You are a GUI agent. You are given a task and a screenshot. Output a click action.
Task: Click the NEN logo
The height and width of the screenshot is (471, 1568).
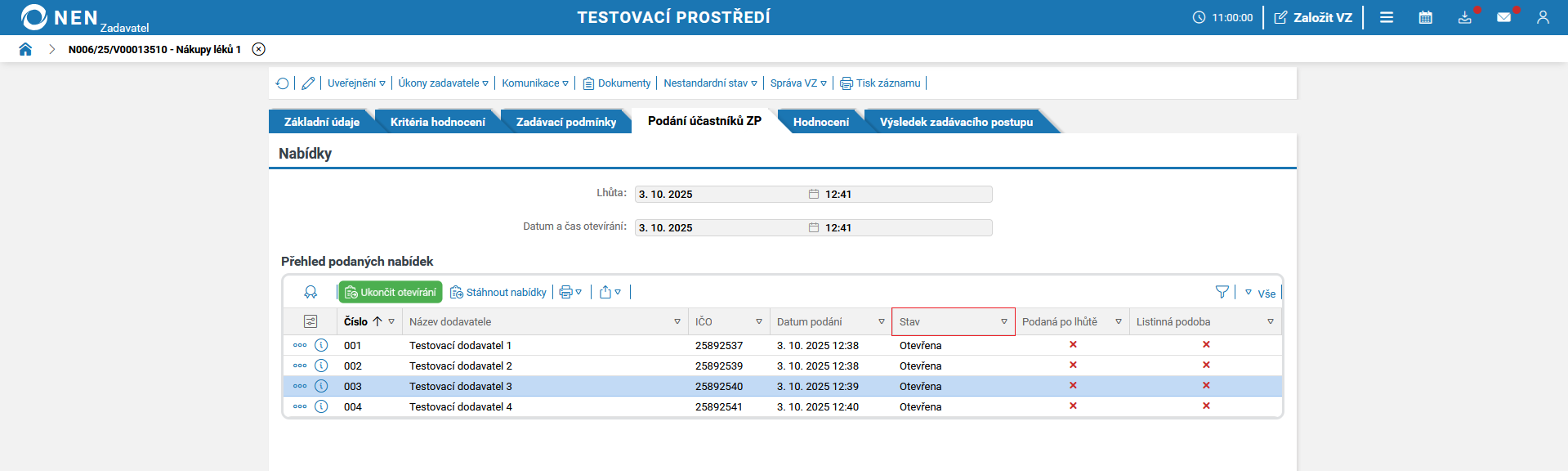point(60,17)
